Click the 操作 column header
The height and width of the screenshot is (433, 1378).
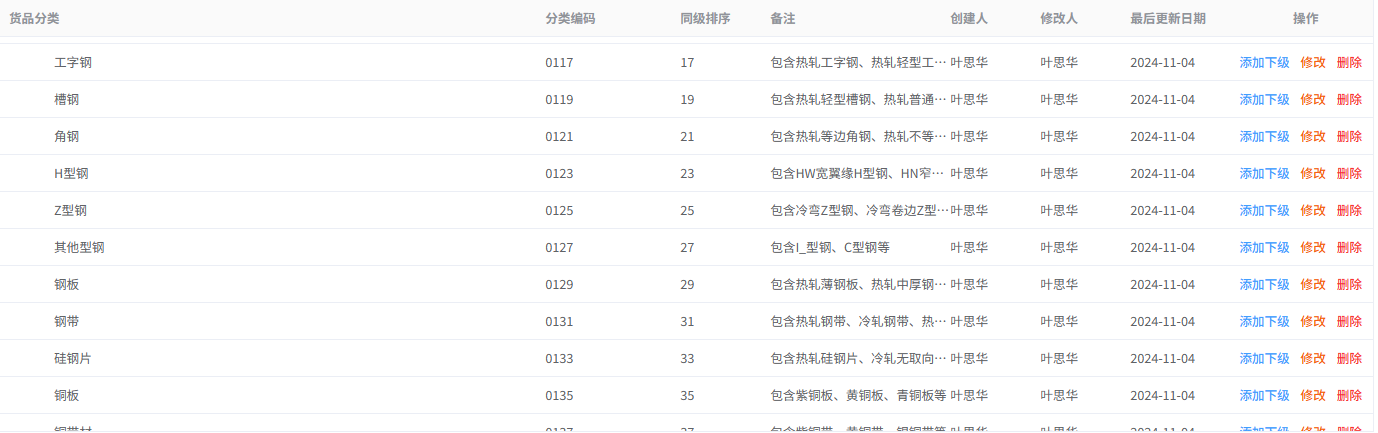(1306, 18)
